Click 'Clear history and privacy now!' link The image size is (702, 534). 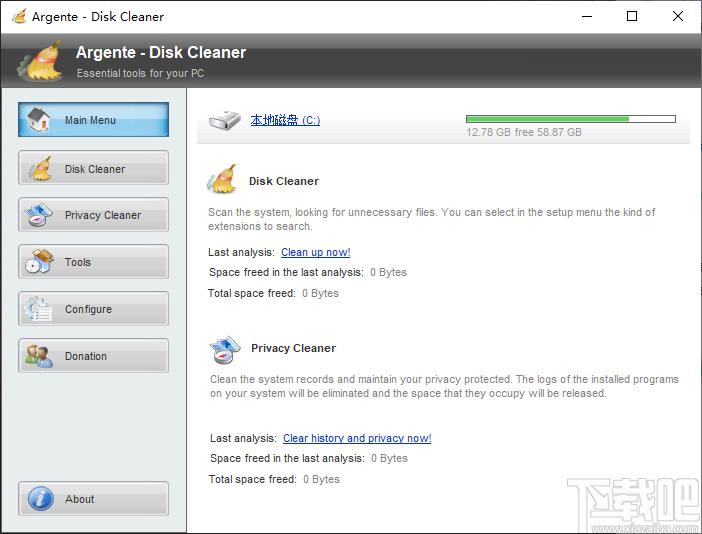coord(357,438)
